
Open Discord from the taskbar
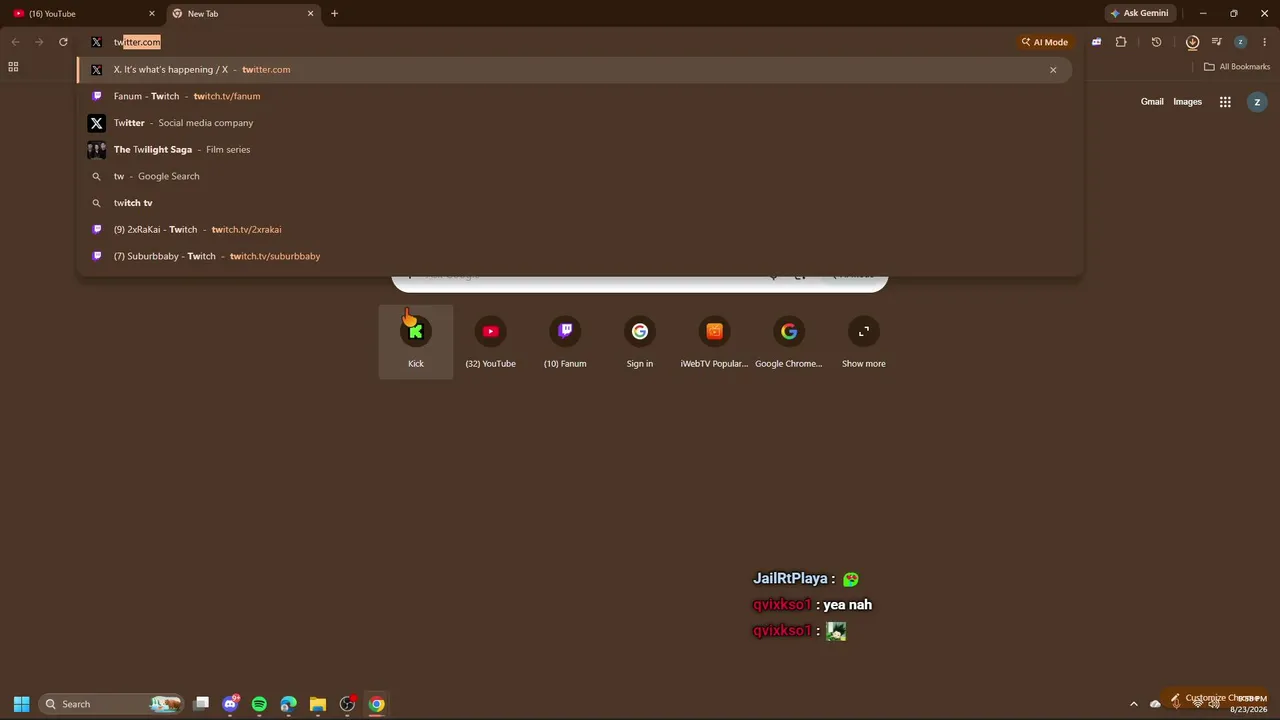coord(230,704)
